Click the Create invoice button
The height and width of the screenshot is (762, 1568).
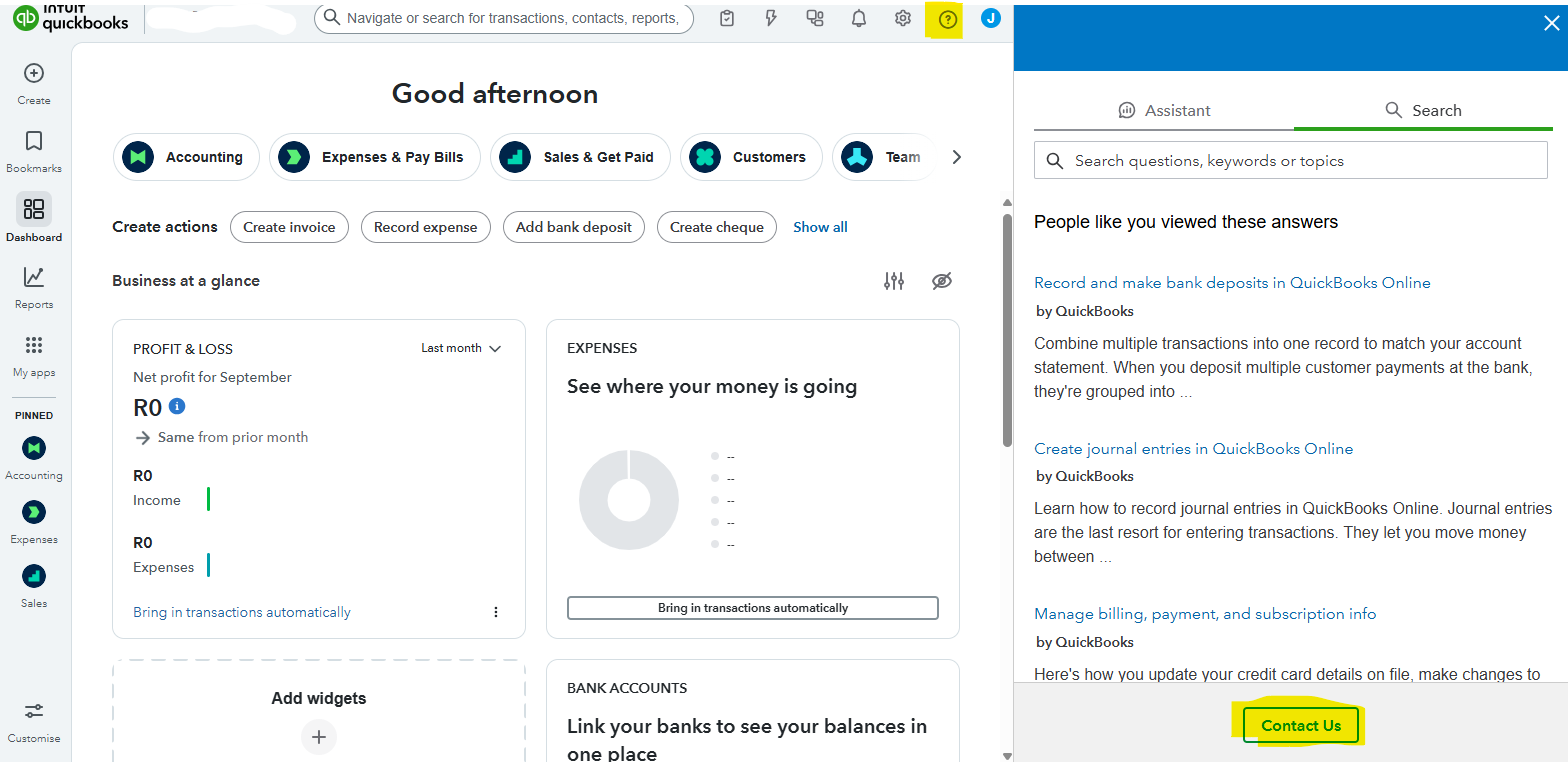290,227
